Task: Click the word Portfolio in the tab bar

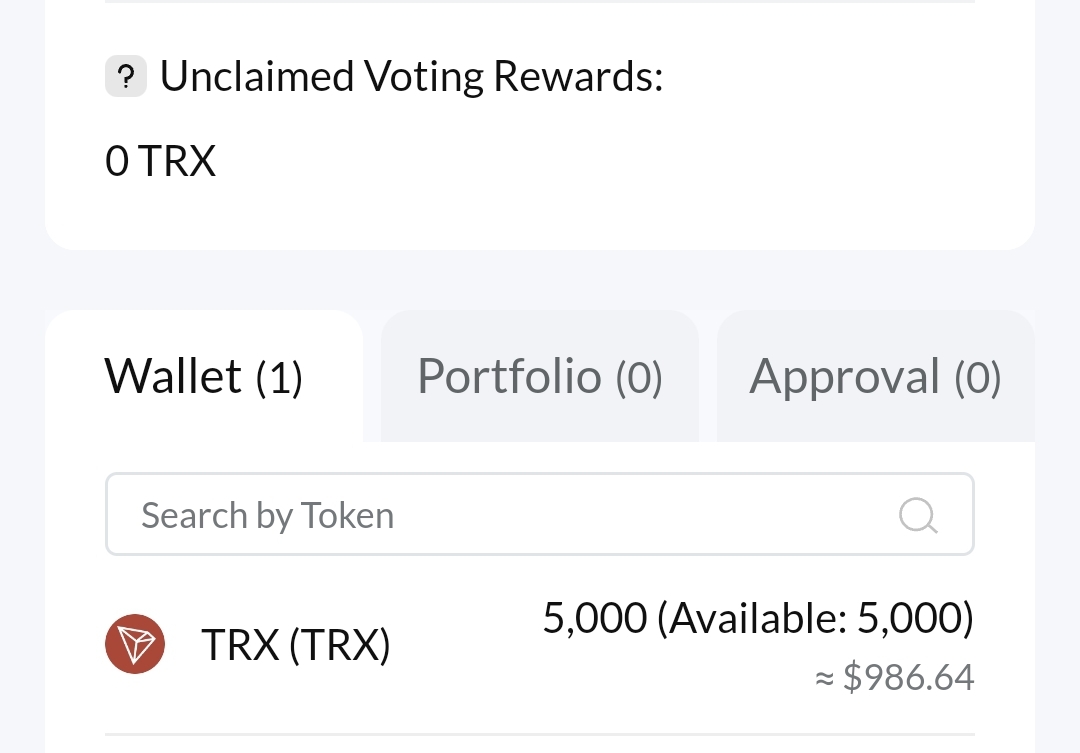Action: [x=509, y=377]
